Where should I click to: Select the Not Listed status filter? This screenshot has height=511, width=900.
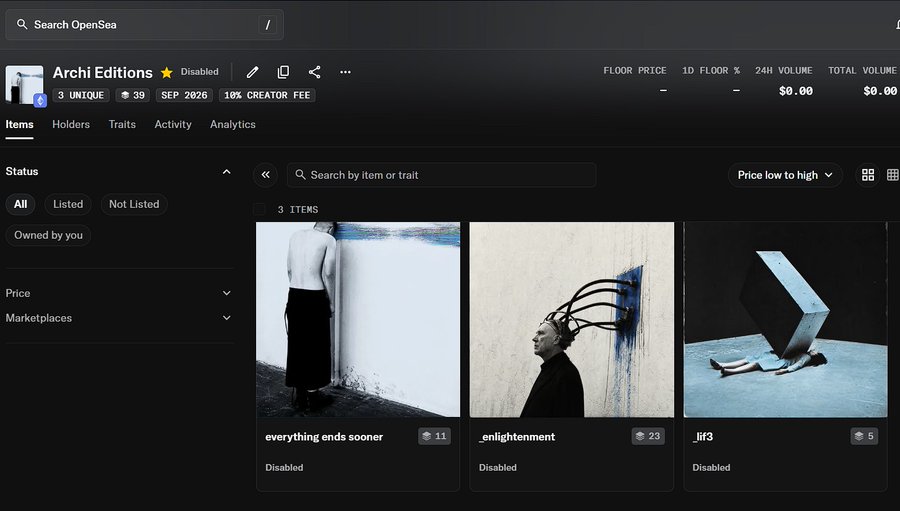click(x=134, y=204)
